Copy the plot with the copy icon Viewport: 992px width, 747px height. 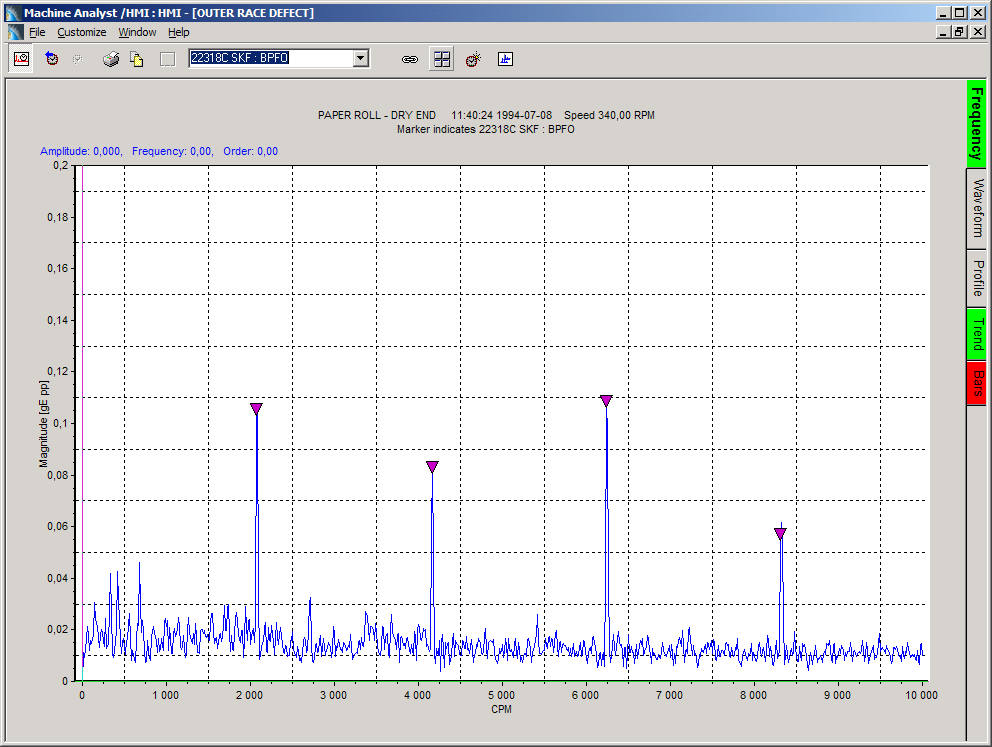[x=137, y=59]
